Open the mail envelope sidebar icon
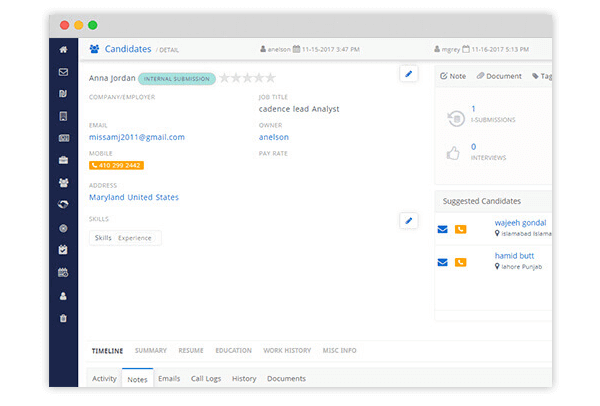Screen dimensions: 600x406 pyautogui.click(x=64, y=72)
